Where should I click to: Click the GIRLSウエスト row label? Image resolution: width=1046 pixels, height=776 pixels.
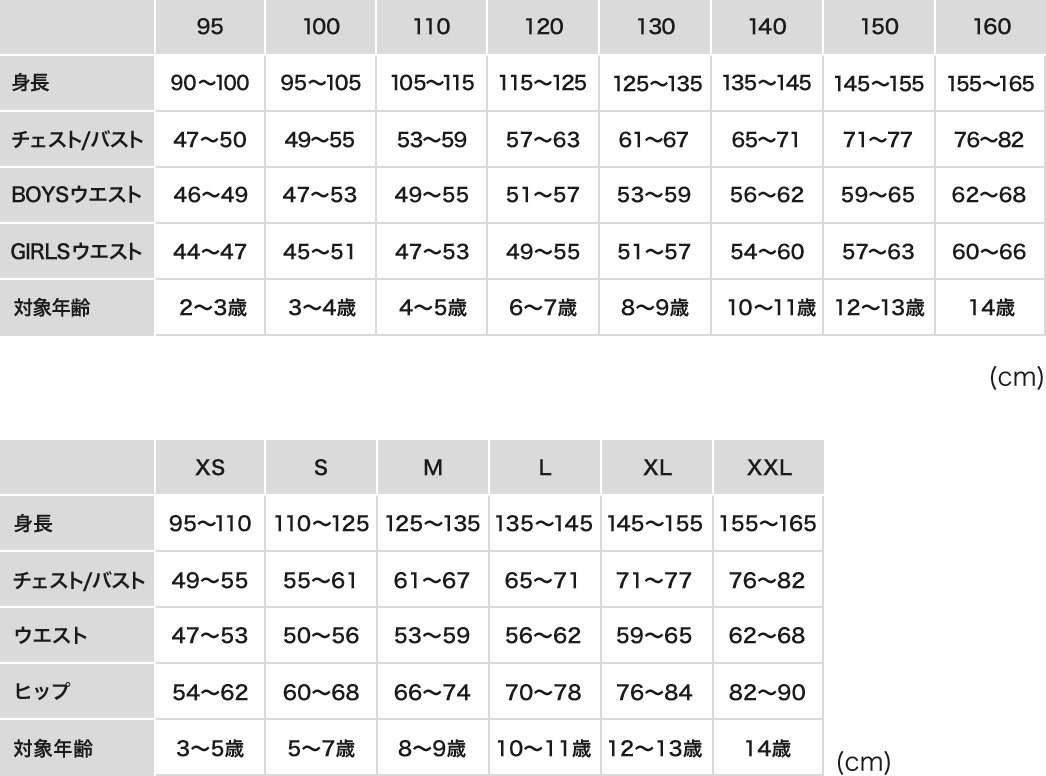(x=70, y=251)
